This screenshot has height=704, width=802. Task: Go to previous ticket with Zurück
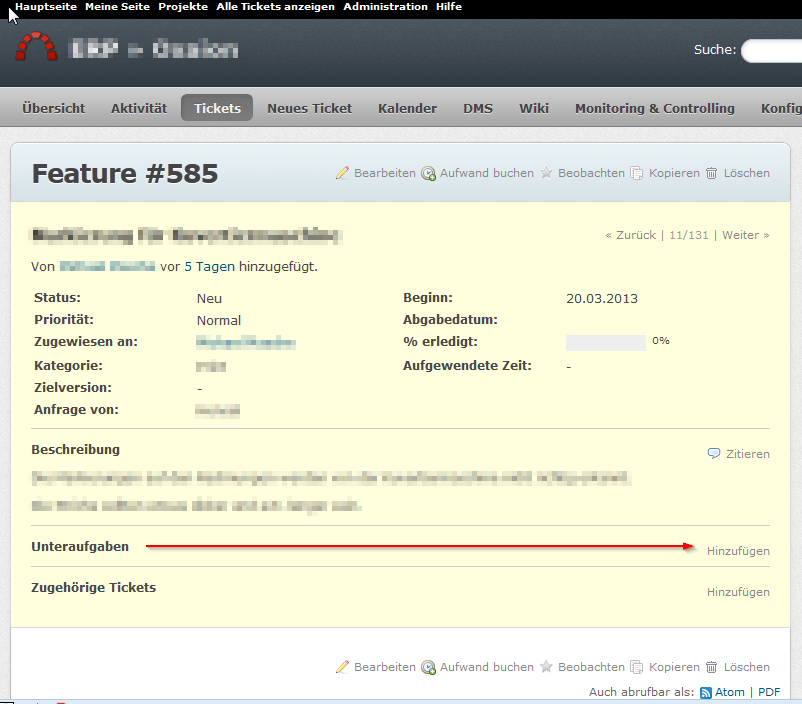click(x=631, y=235)
